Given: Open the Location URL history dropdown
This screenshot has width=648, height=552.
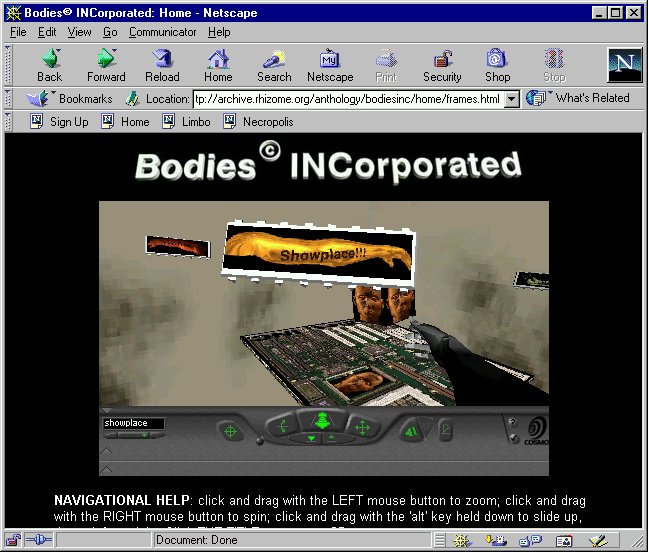Looking at the screenshot, I should click(512, 99).
